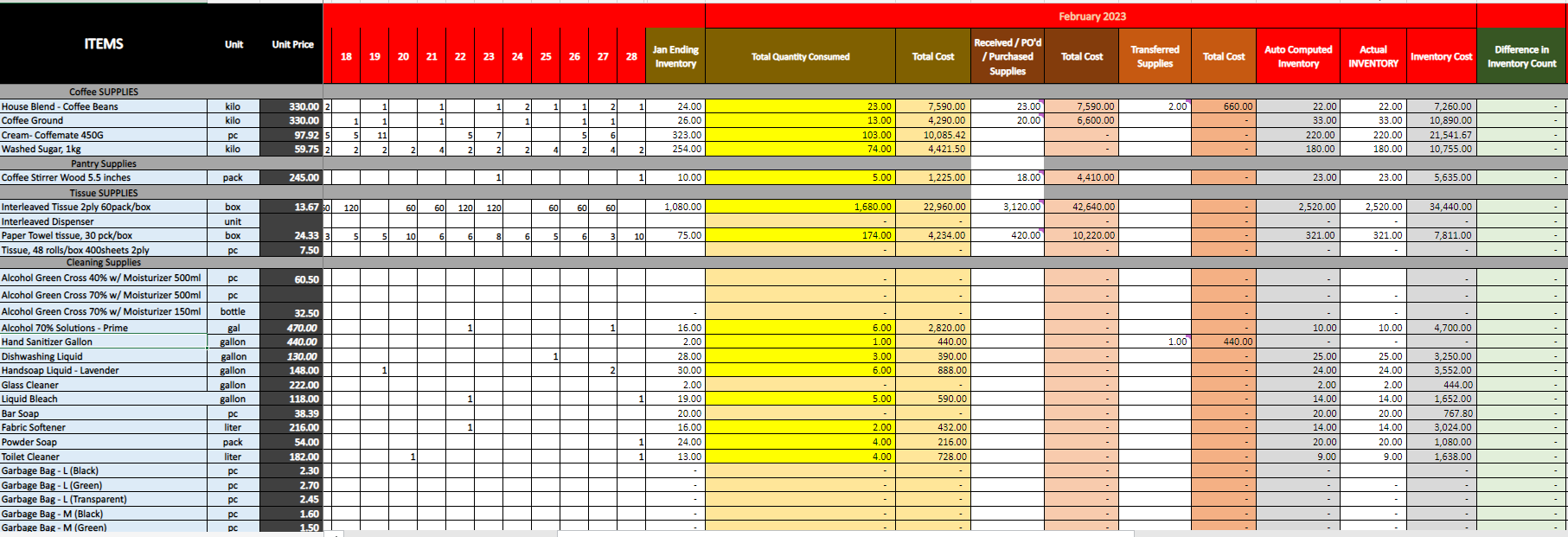Select Alcohol 70% Solutions - Prime cell

tap(104, 328)
